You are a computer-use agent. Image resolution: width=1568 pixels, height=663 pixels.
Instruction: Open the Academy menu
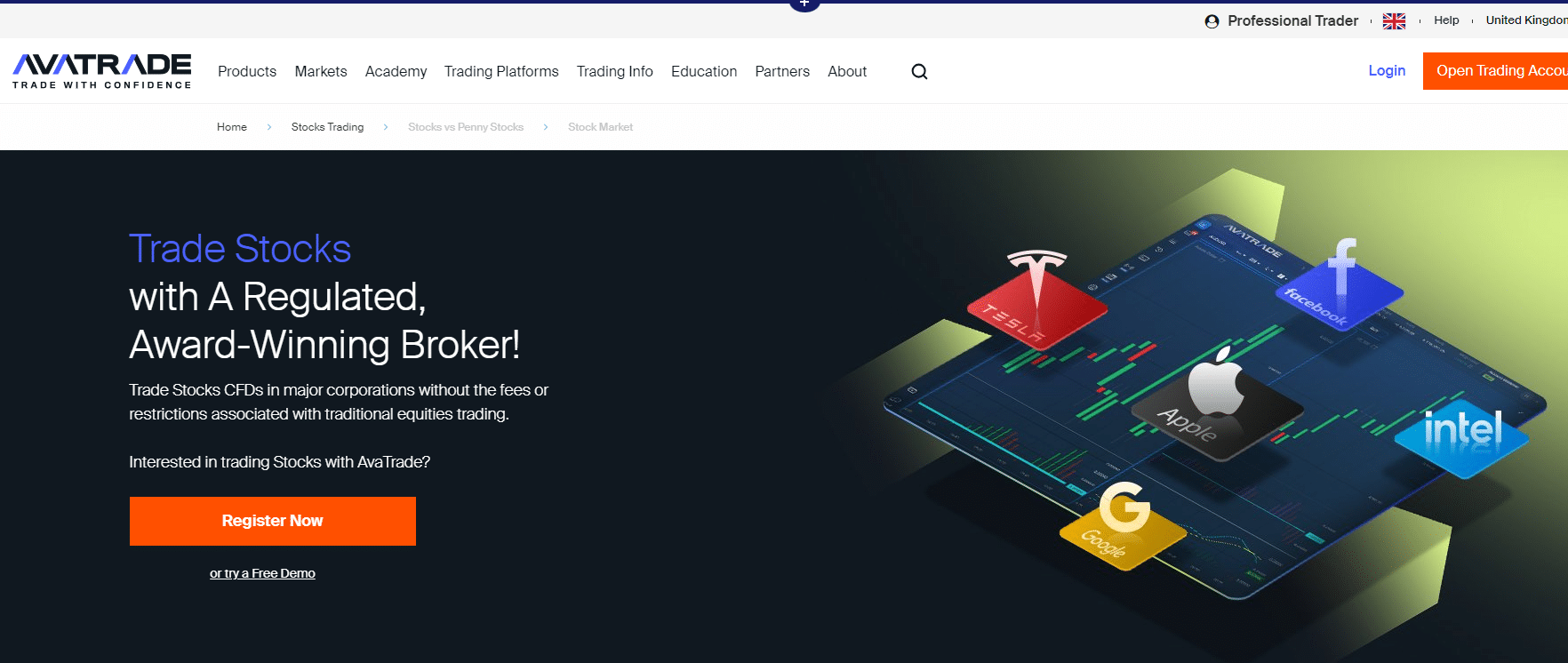coord(396,71)
